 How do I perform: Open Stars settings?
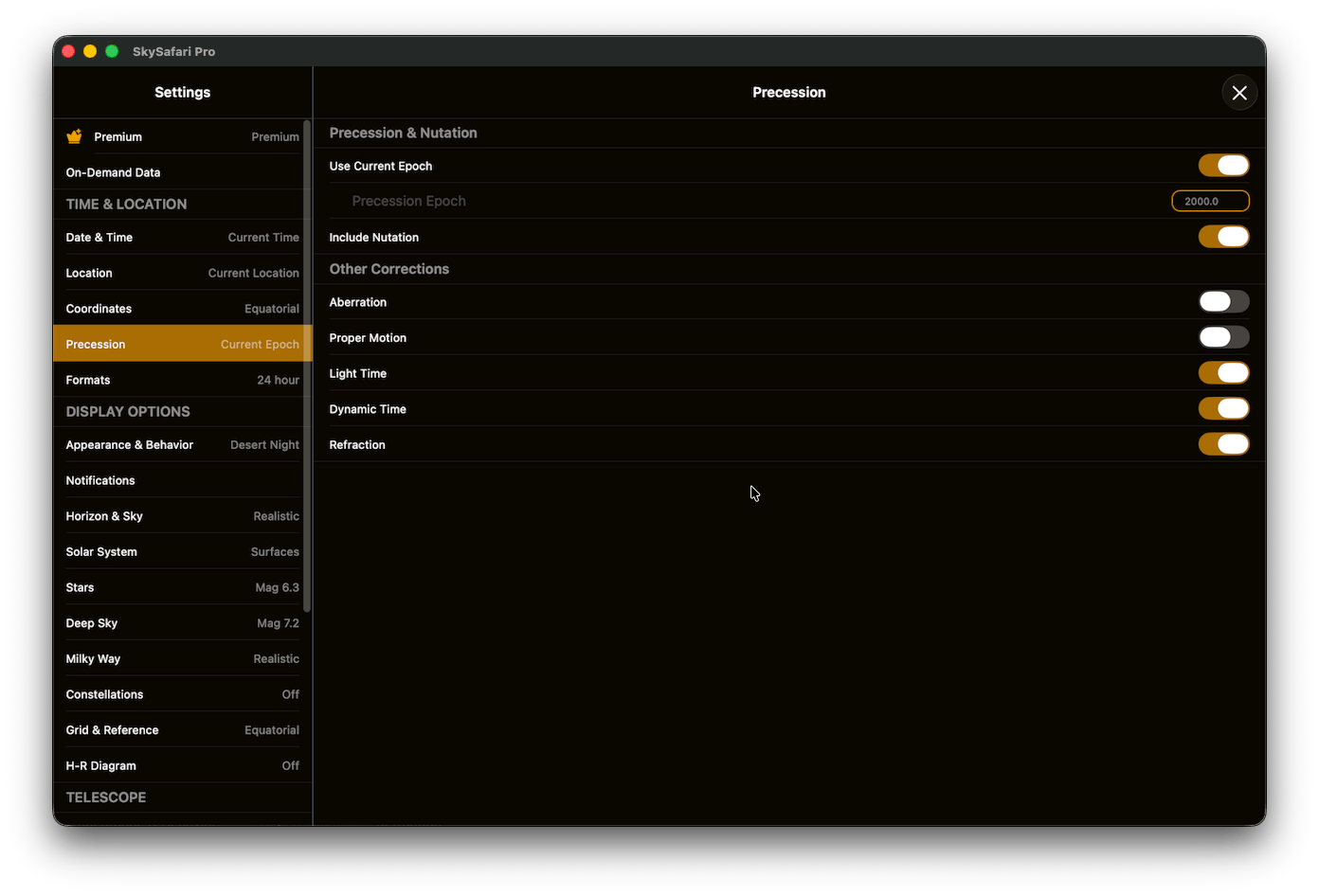(182, 587)
